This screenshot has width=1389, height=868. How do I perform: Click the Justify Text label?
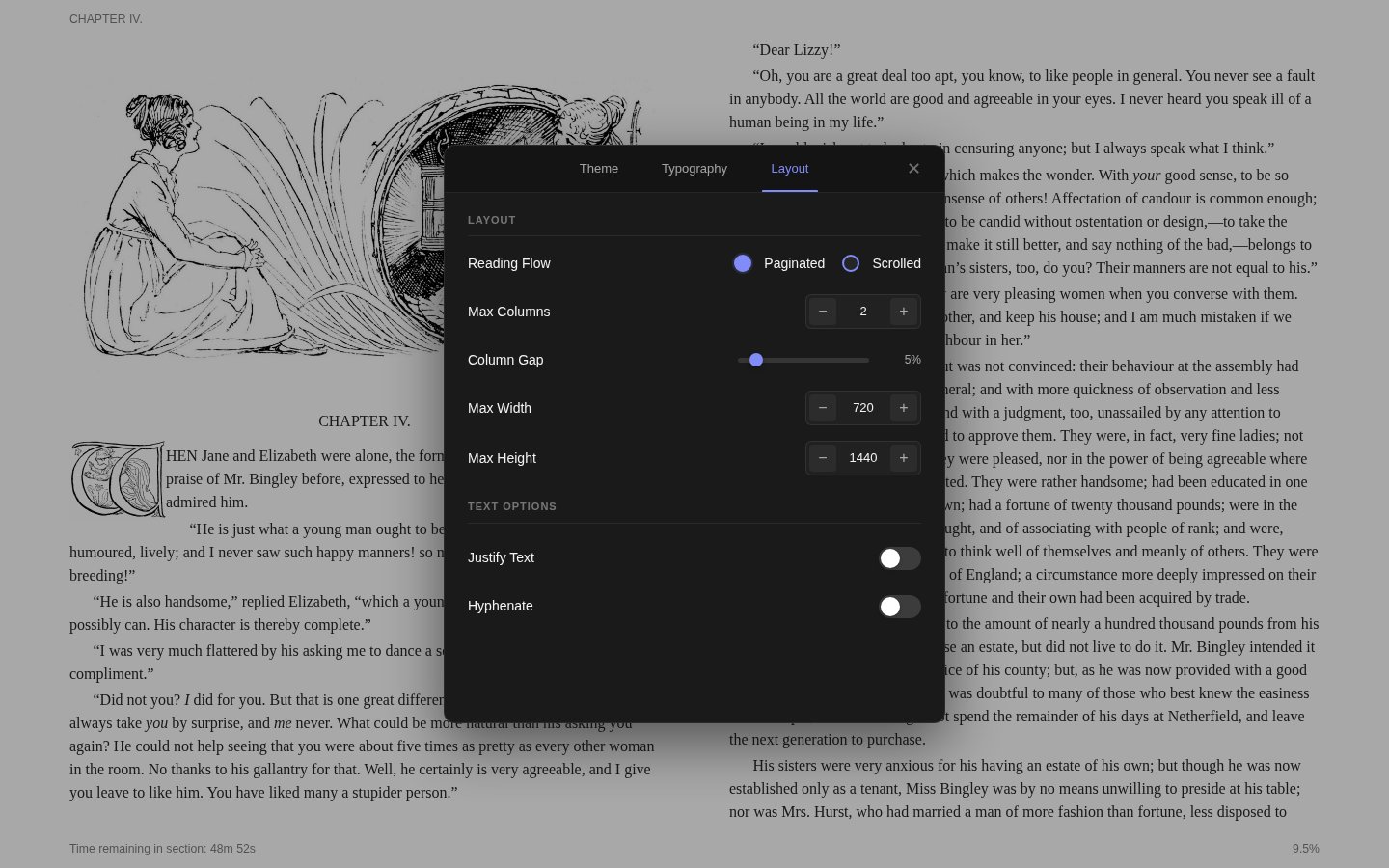point(501,557)
